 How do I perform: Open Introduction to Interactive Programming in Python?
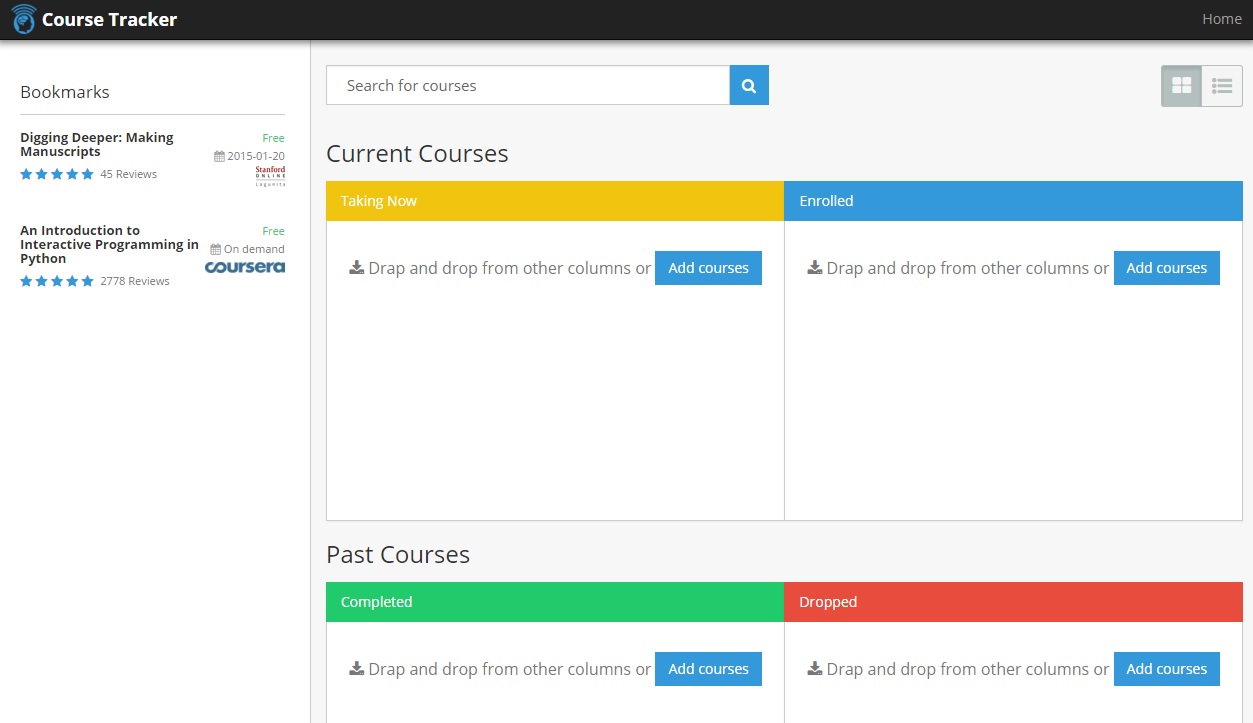(109, 244)
